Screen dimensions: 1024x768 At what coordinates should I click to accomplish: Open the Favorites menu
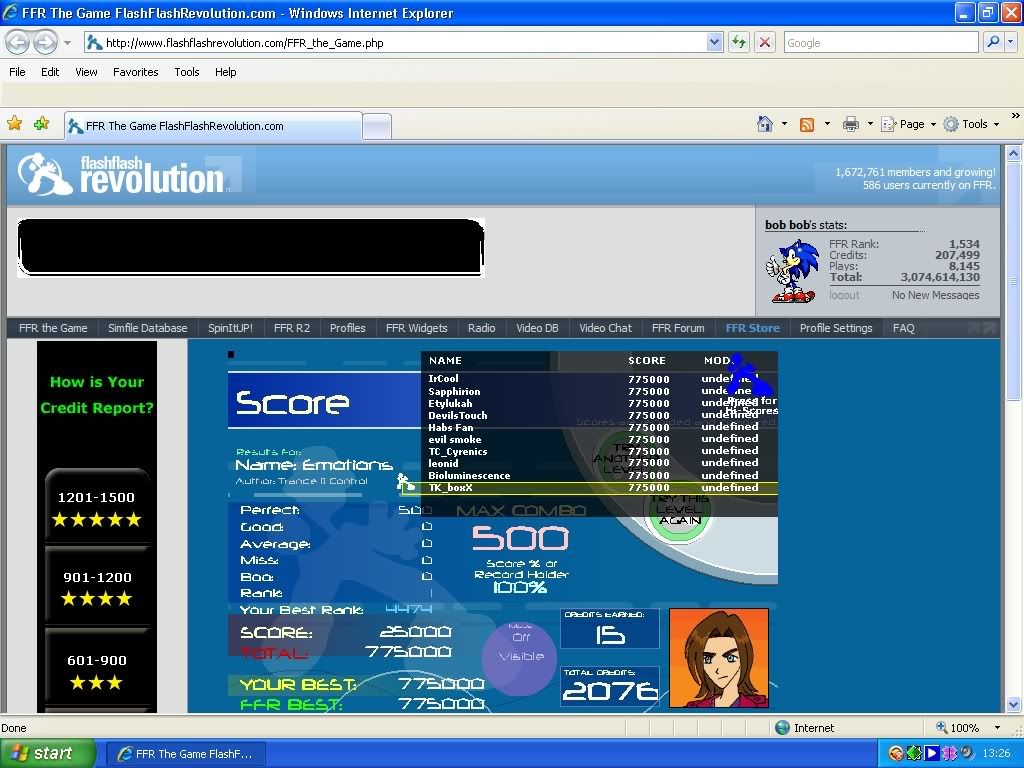[x=135, y=72]
